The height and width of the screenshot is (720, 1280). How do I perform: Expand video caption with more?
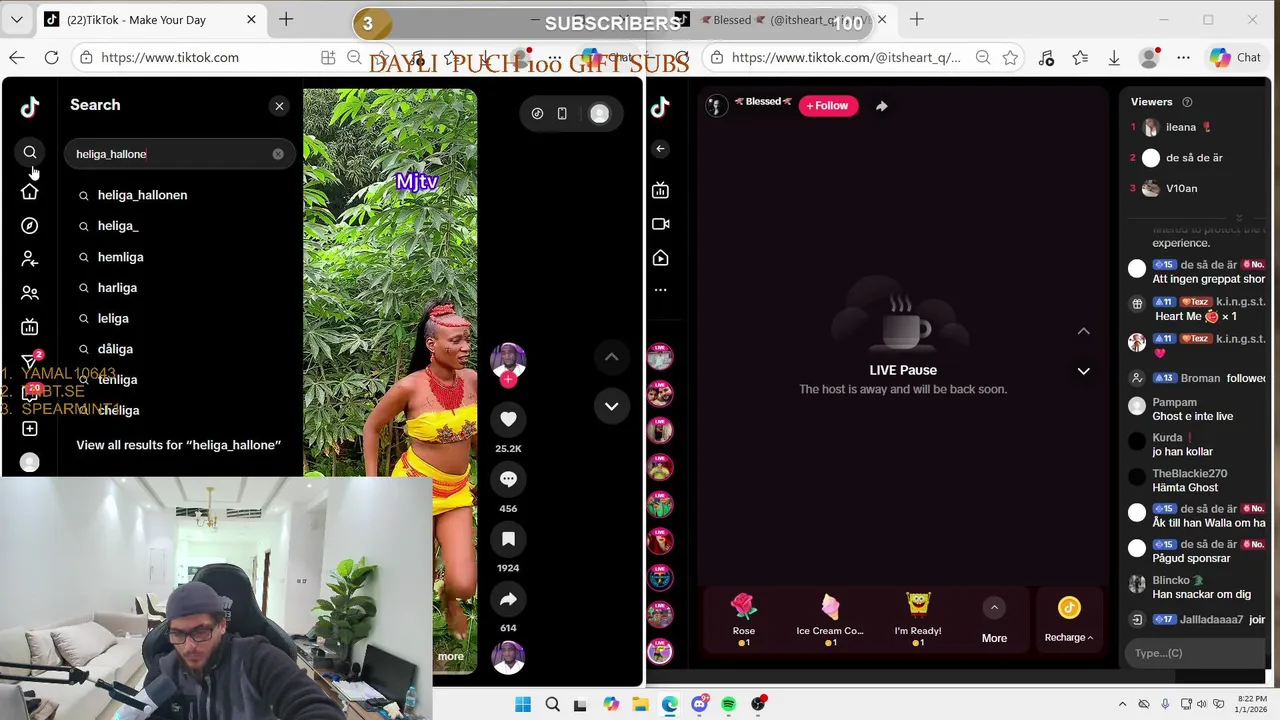450,657
